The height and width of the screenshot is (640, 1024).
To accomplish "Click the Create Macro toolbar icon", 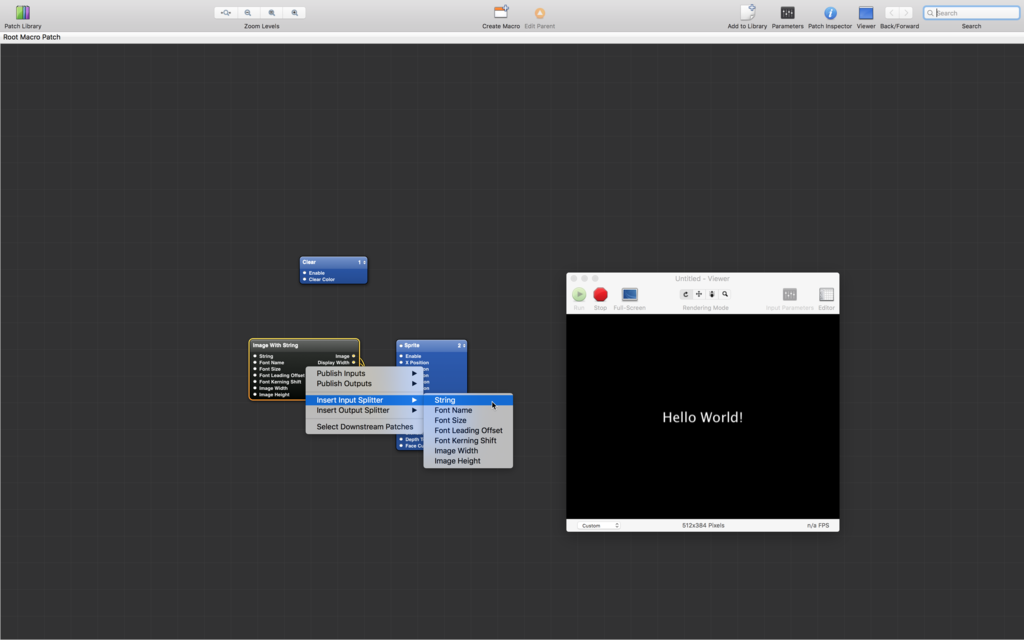I will tap(501, 12).
